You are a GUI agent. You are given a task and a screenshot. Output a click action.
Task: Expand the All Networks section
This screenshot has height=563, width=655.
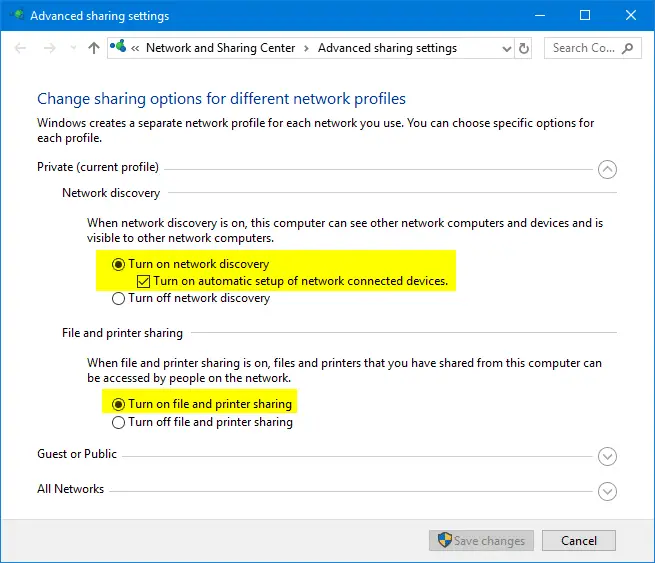point(607,491)
